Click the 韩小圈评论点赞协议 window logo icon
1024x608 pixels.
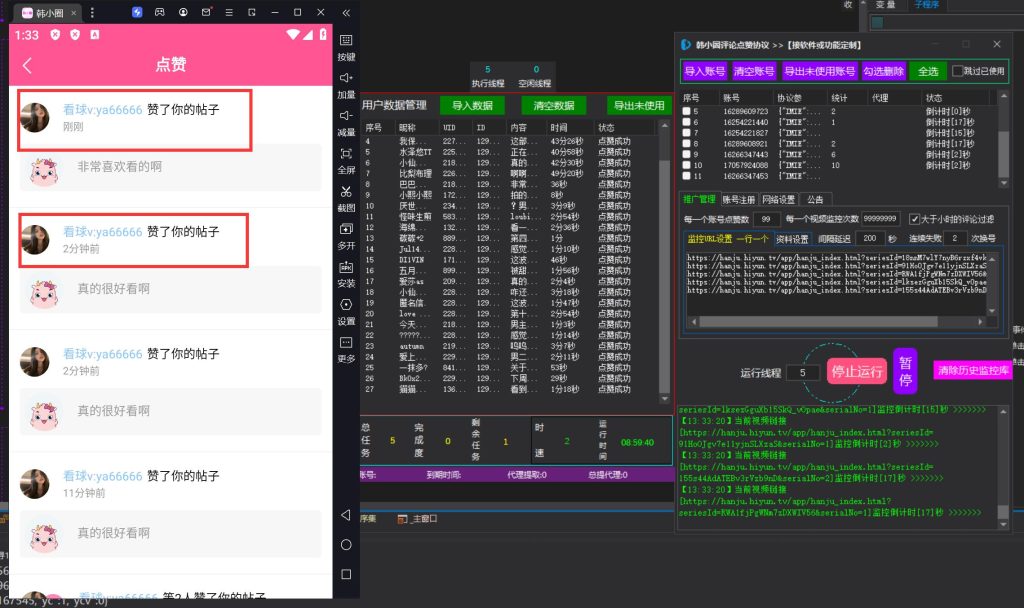[686, 44]
